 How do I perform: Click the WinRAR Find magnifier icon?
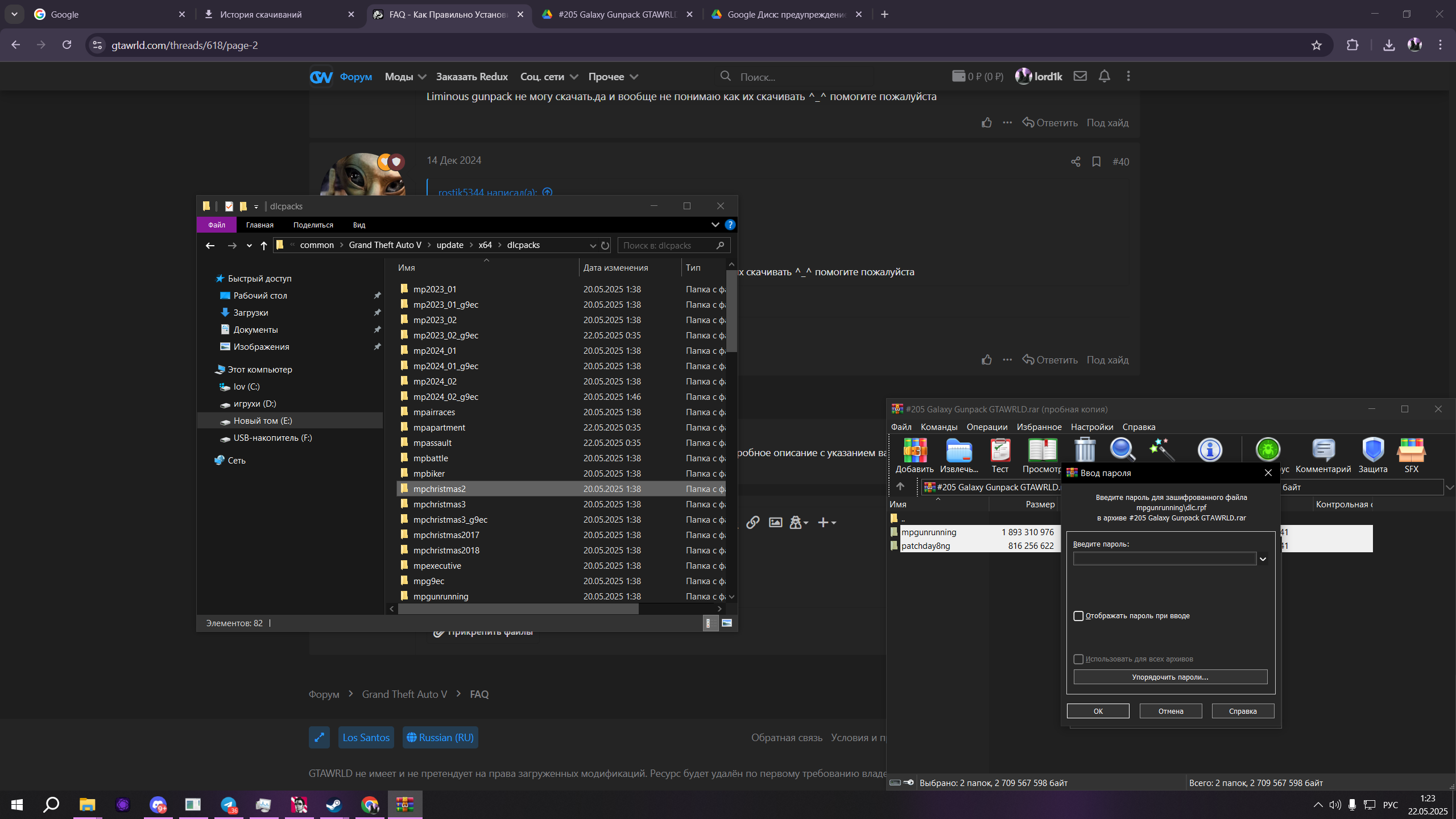coord(1123,449)
